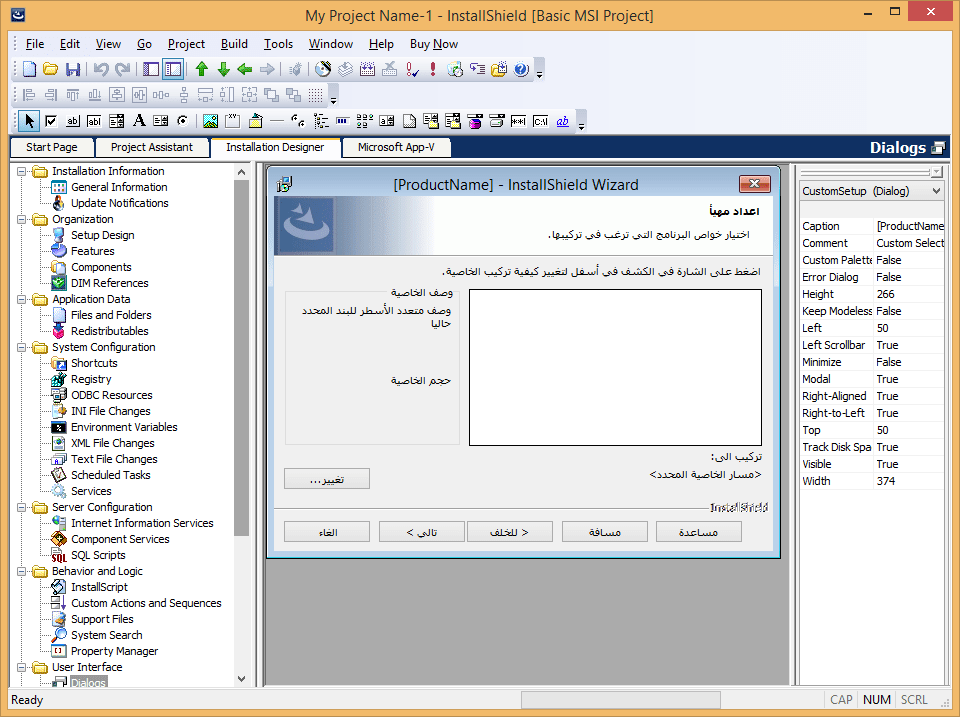Click the Save project toolbar icon

(x=72, y=68)
